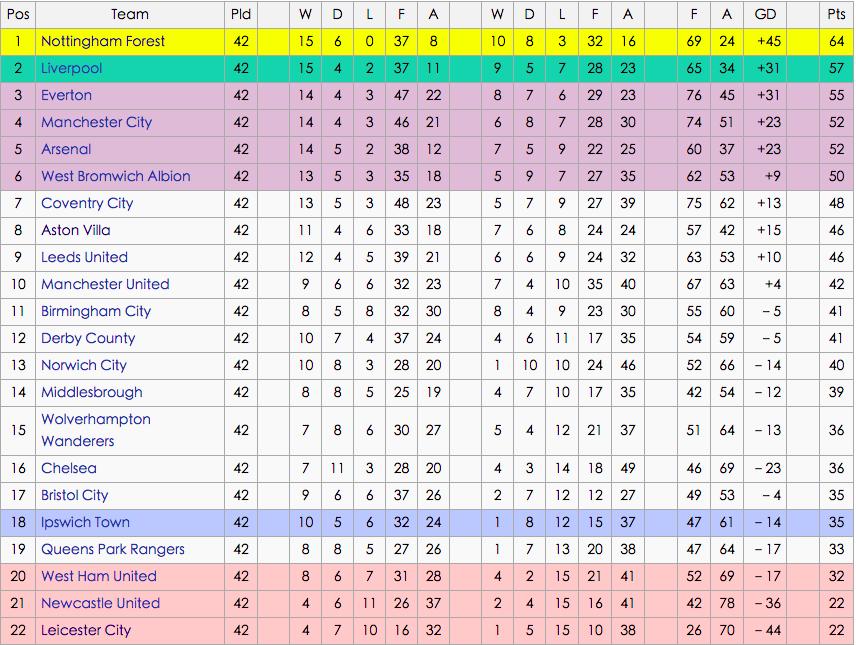Click the Chelsea team link
Image resolution: width=856 pixels, height=645 pixels.
point(69,468)
